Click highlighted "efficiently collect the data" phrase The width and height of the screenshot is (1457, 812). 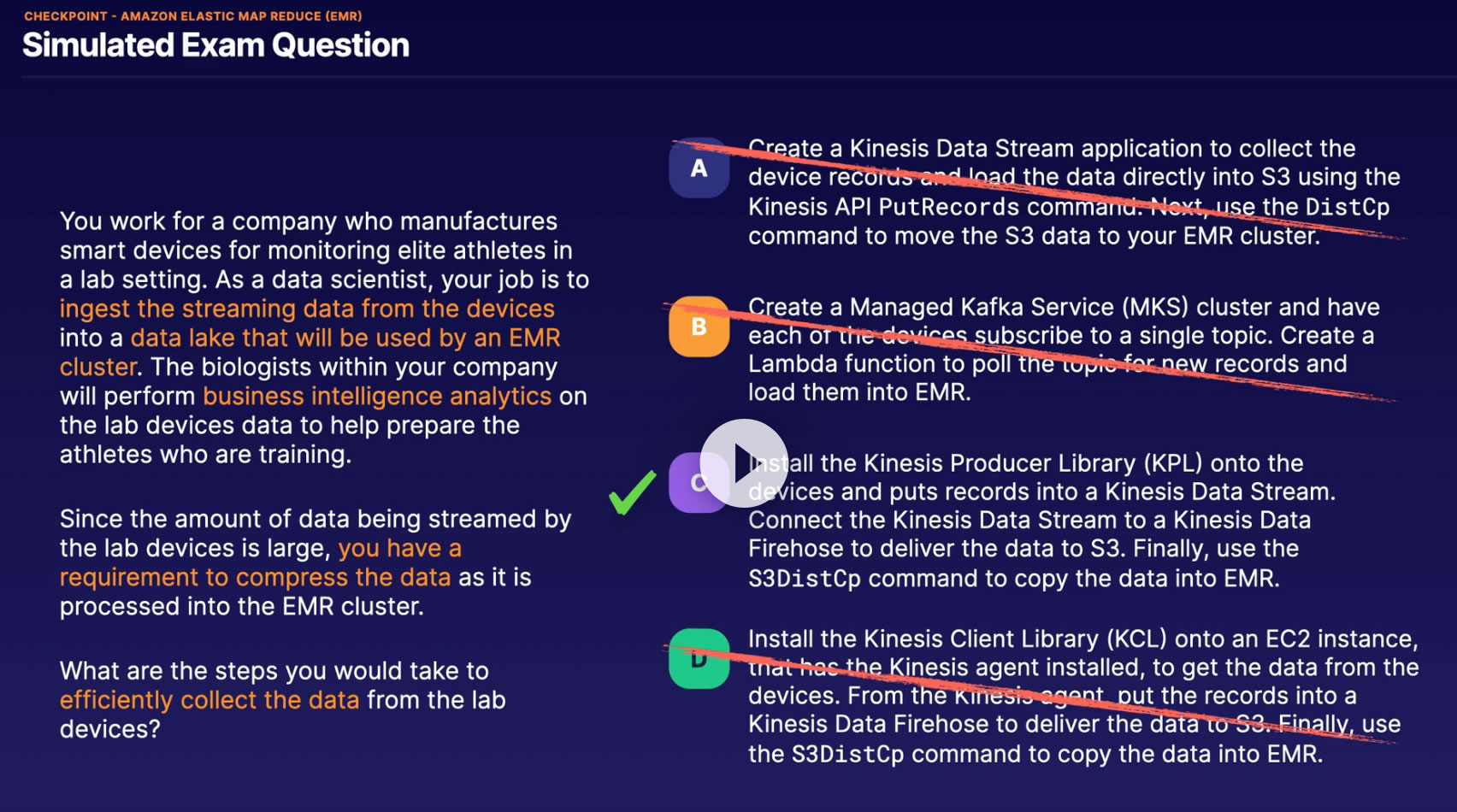pos(209,700)
